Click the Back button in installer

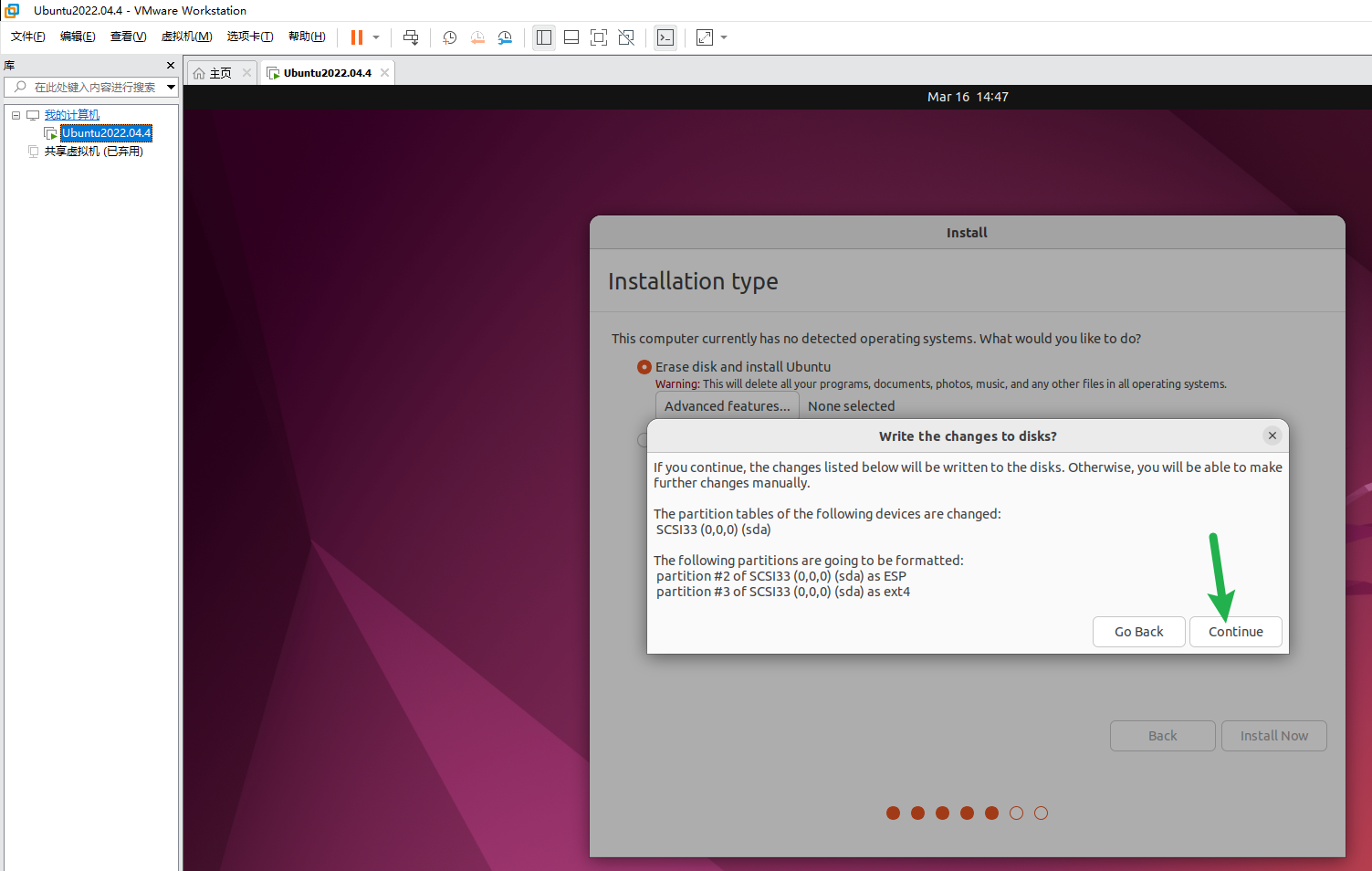click(1163, 736)
